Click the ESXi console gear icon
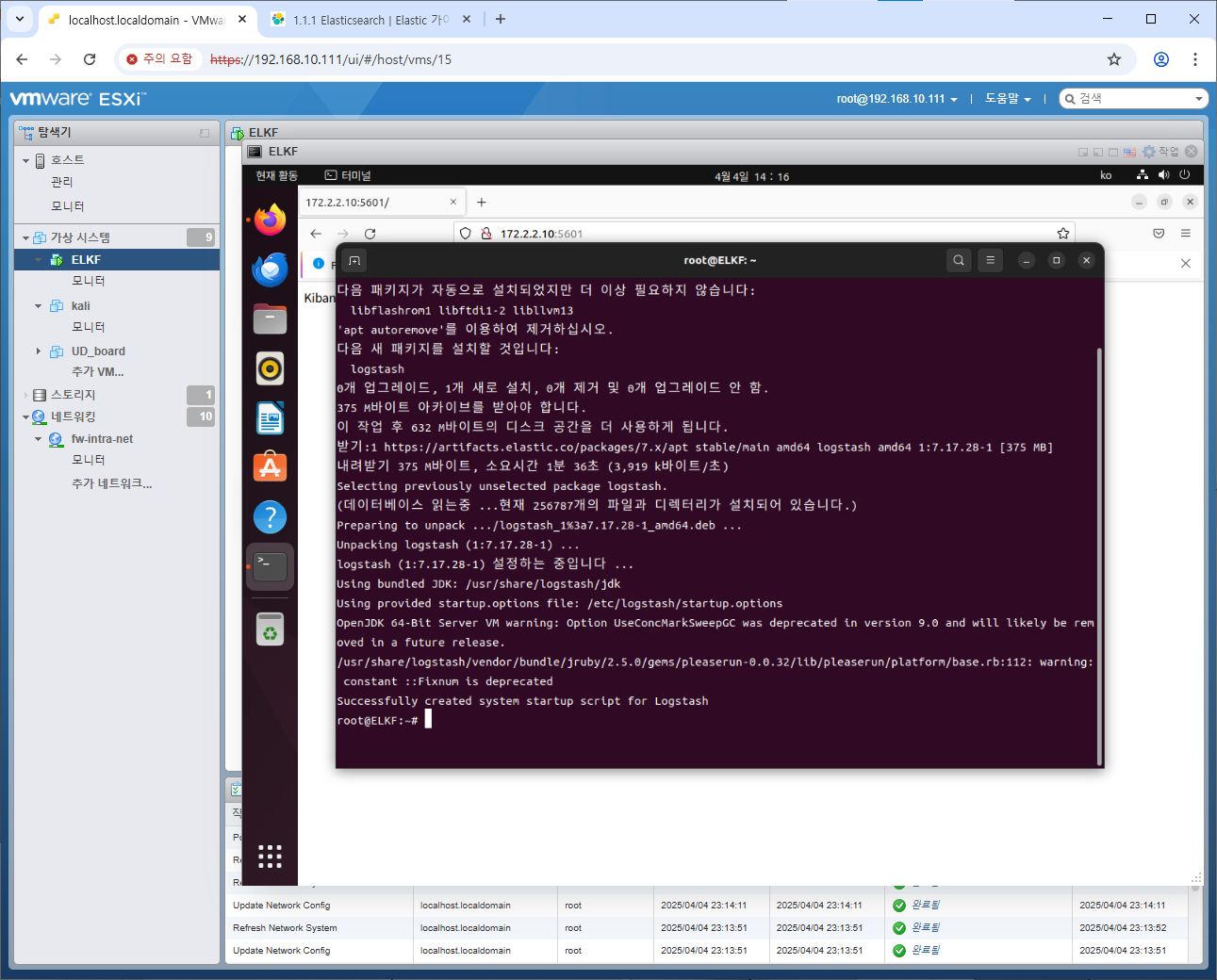1217x980 pixels. coord(1148,152)
